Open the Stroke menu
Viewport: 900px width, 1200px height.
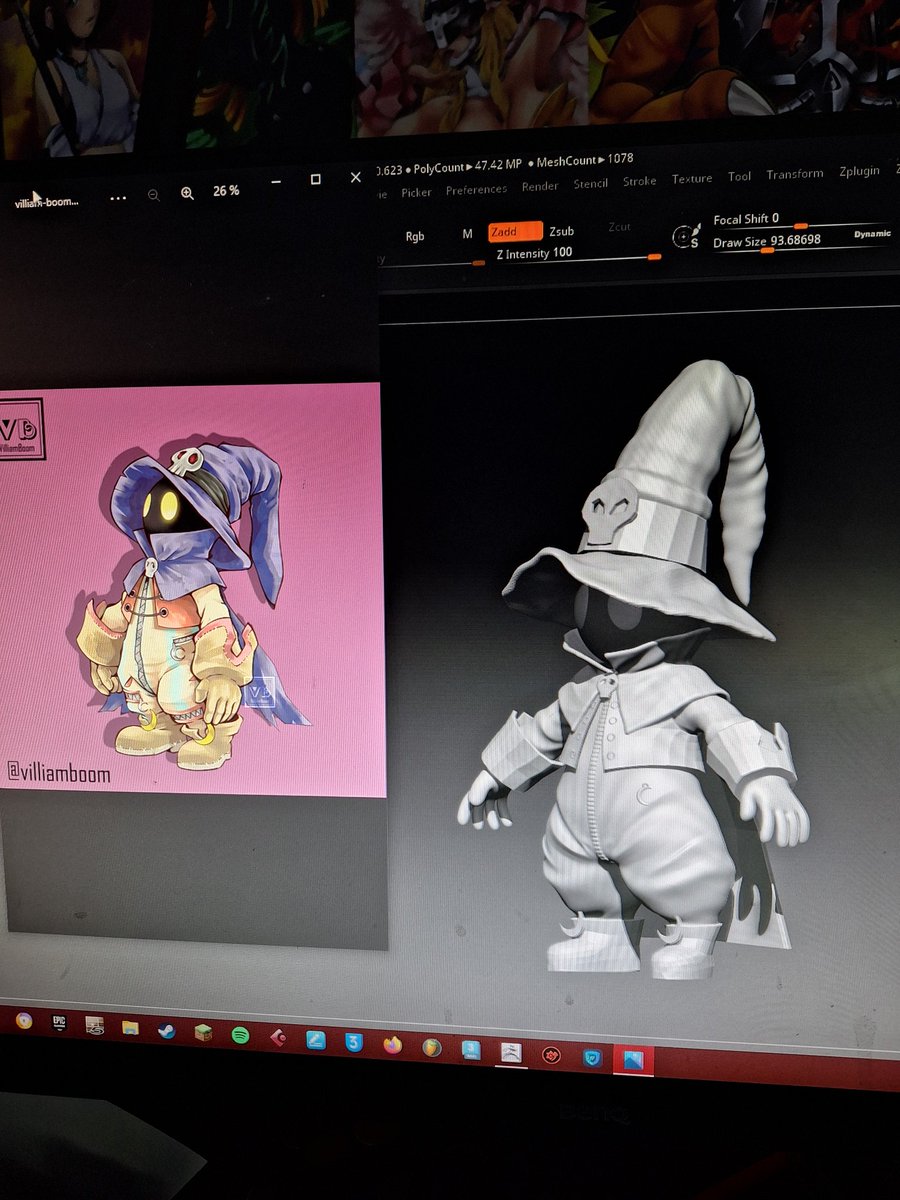(640, 181)
